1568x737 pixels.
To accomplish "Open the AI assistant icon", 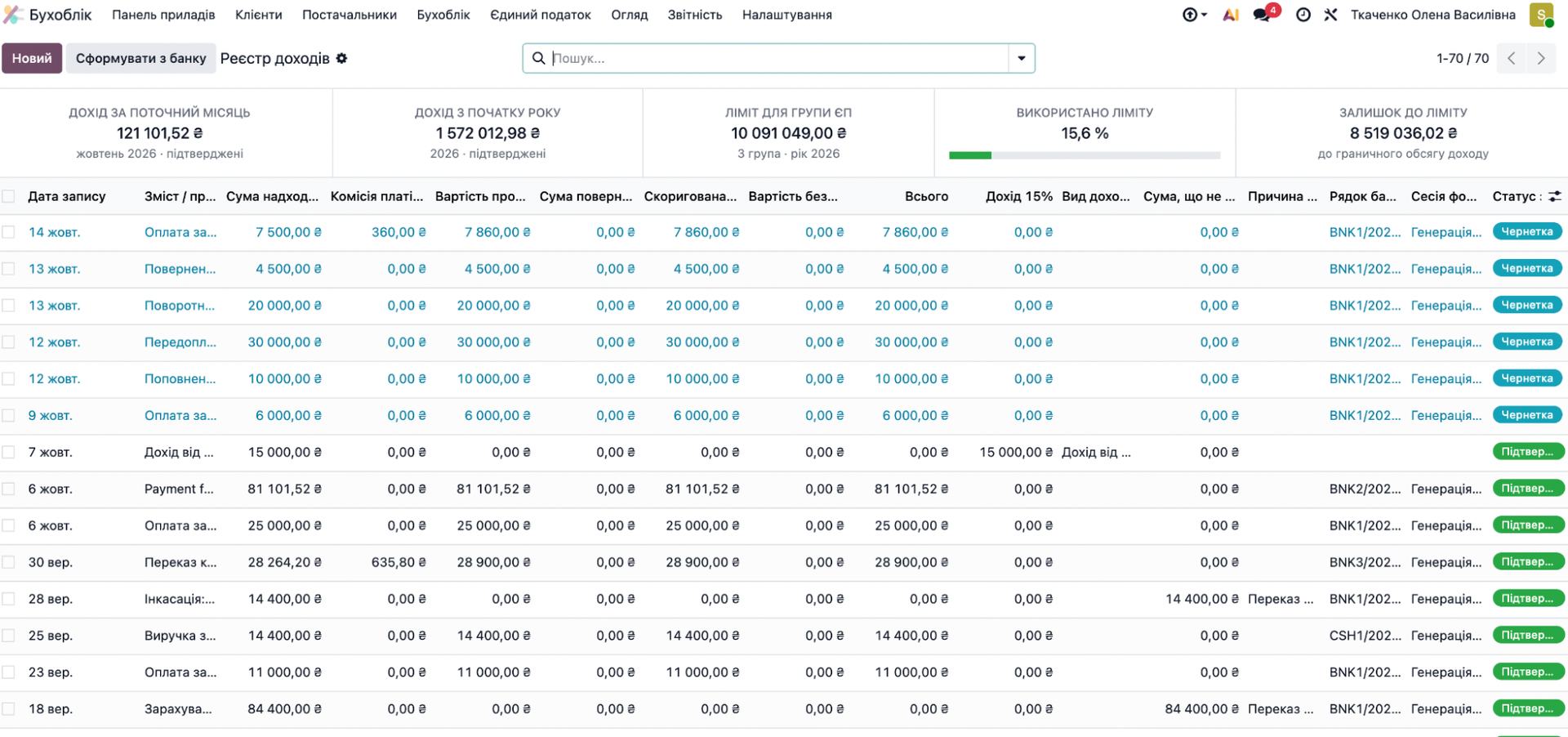I will (1231, 15).
